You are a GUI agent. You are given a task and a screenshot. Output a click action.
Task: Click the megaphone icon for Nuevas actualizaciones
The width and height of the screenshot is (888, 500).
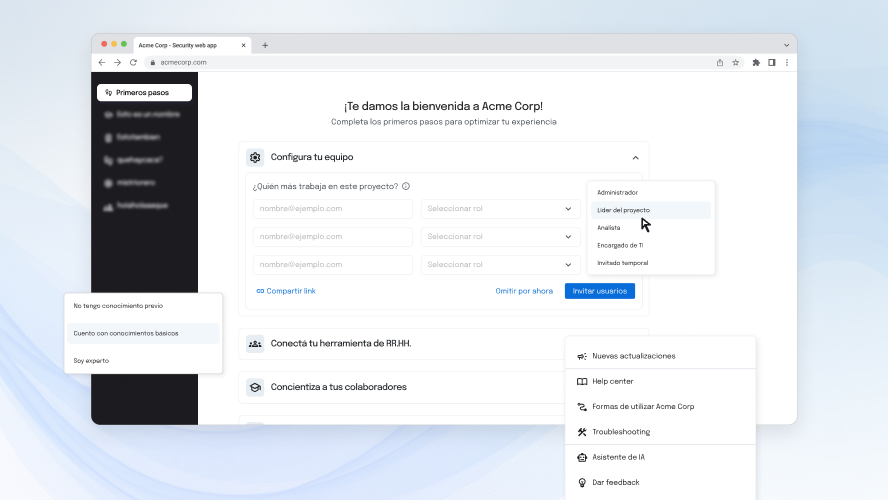pyautogui.click(x=582, y=356)
